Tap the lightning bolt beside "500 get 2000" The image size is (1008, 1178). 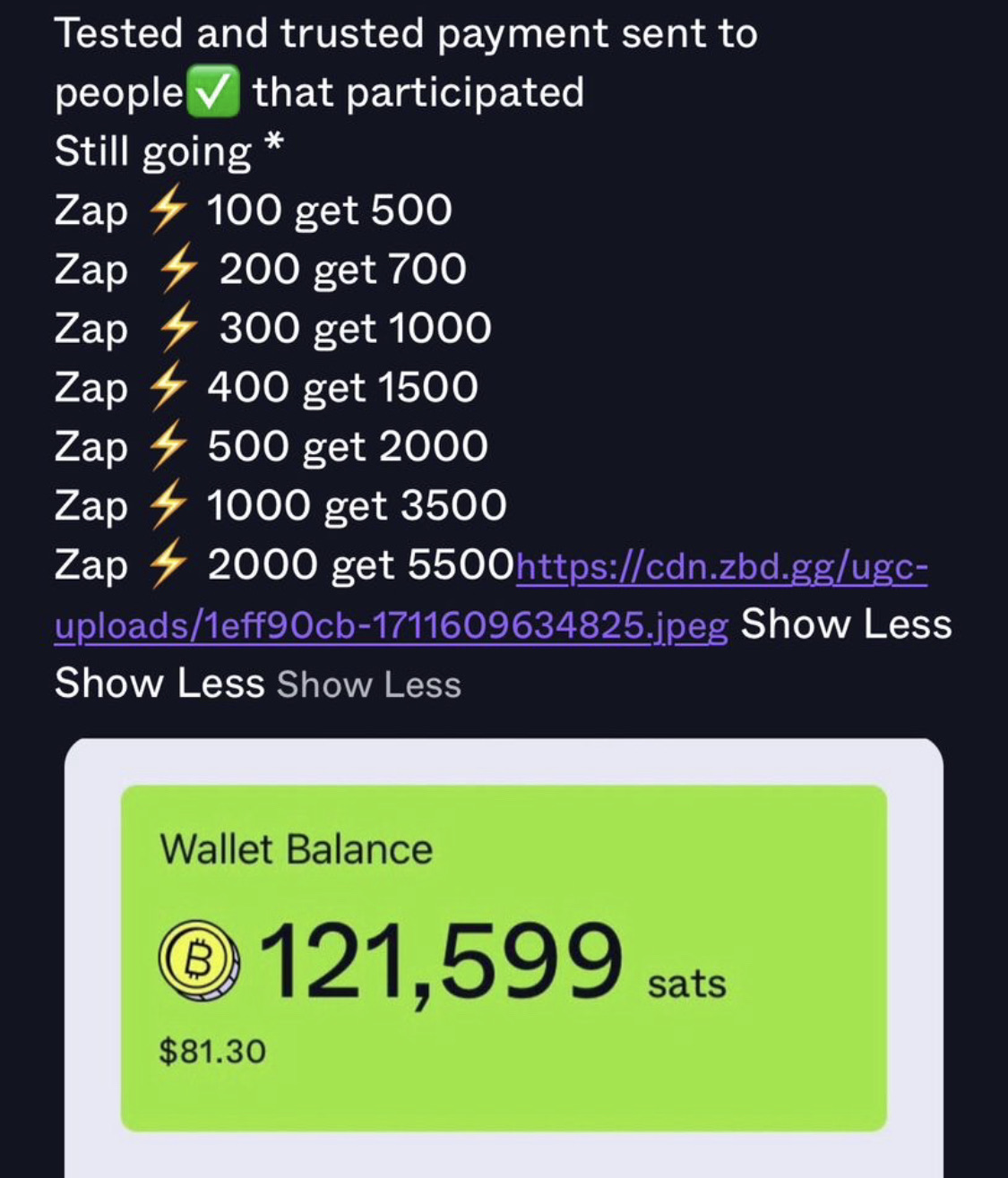[x=168, y=448]
